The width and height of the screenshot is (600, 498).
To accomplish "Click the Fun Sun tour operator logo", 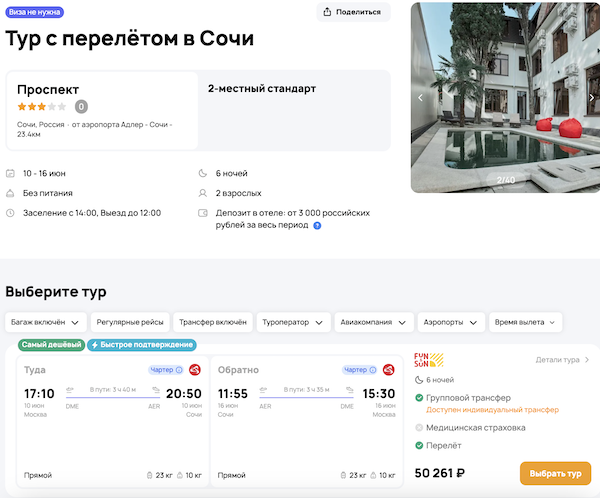I will coord(429,361).
